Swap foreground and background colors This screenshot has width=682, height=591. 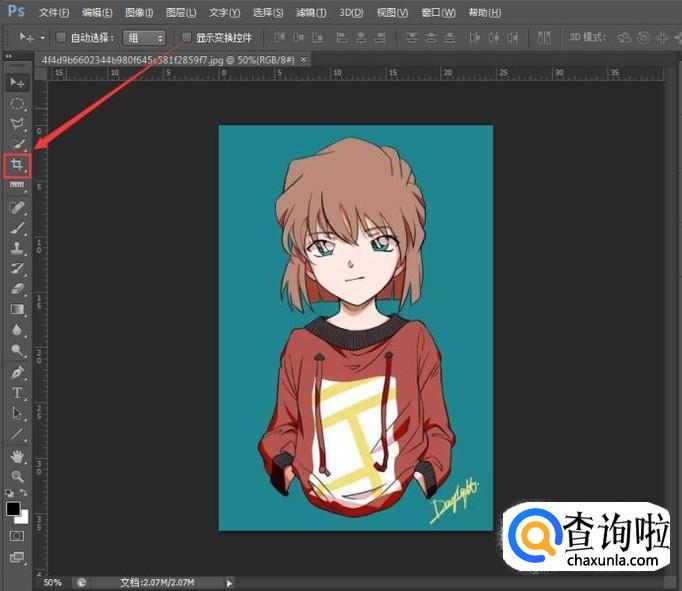(x=23, y=493)
